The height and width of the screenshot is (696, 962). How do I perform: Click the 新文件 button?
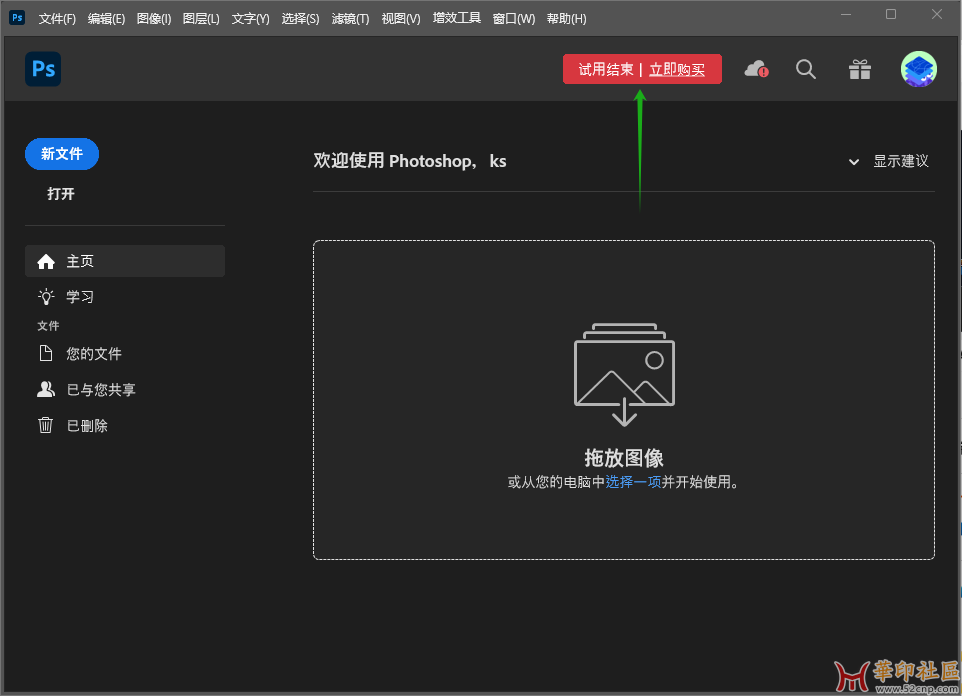coord(62,153)
